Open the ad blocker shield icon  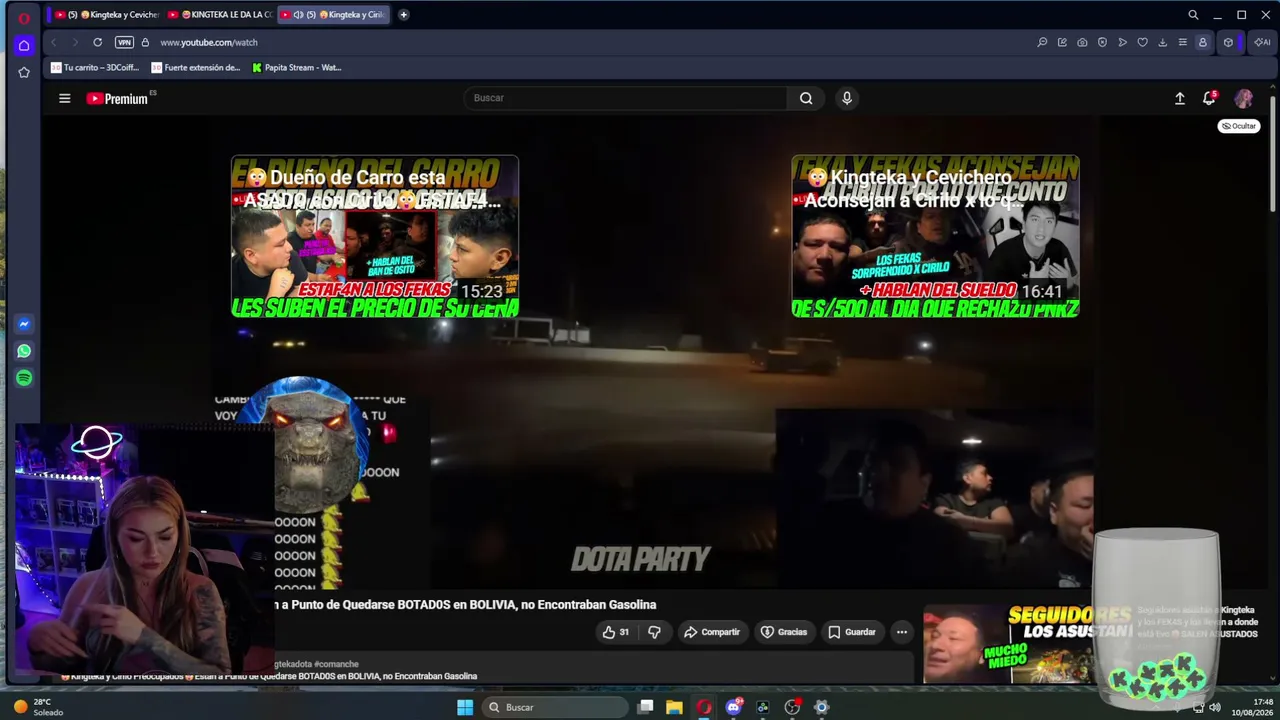point(1102,42)
